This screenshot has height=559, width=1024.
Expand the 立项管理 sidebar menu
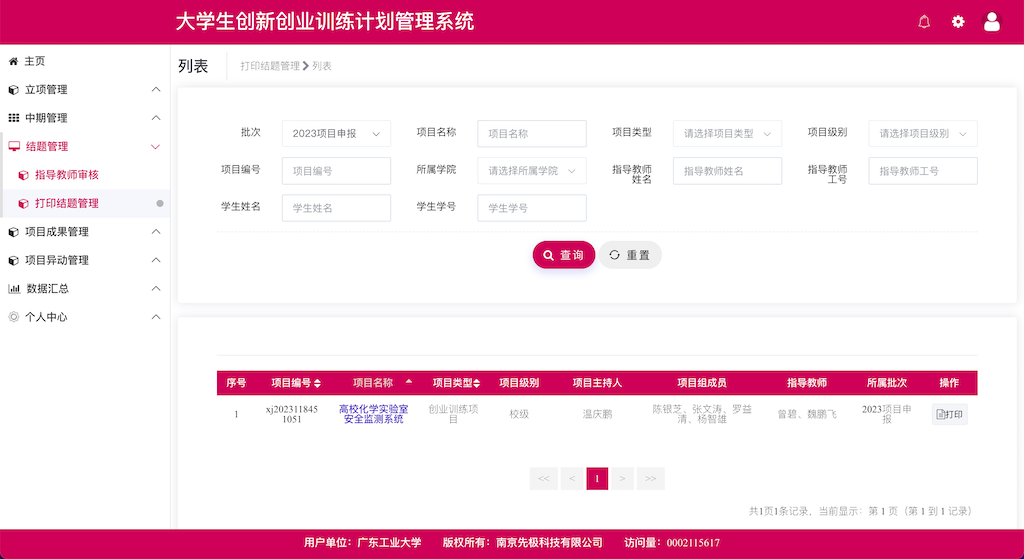coord(84,90)
